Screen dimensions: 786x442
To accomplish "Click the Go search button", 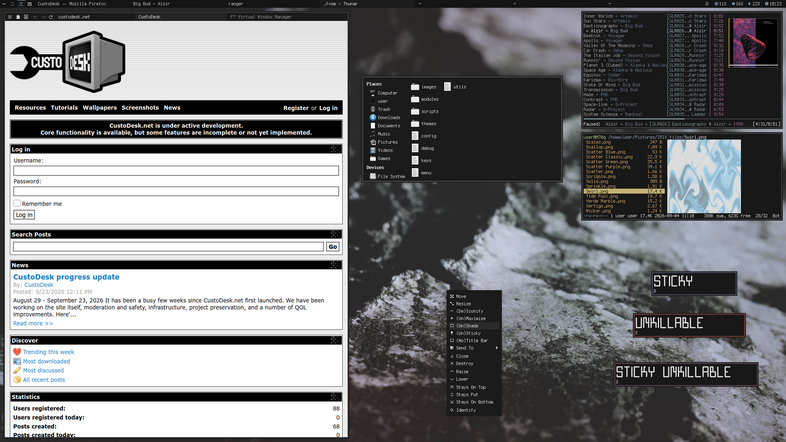I will [x=333, y=247].
